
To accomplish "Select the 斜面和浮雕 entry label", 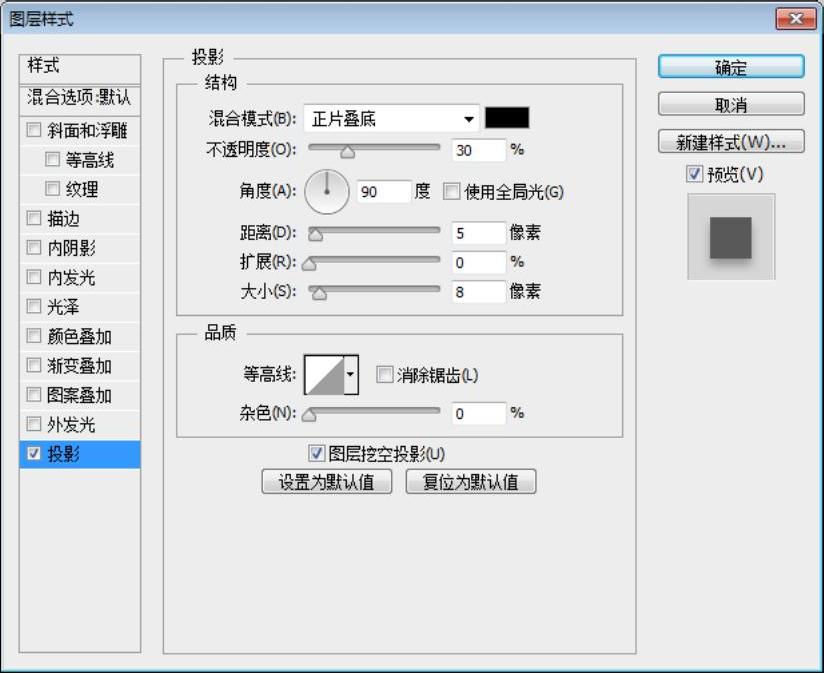I will tap(87, 130).
